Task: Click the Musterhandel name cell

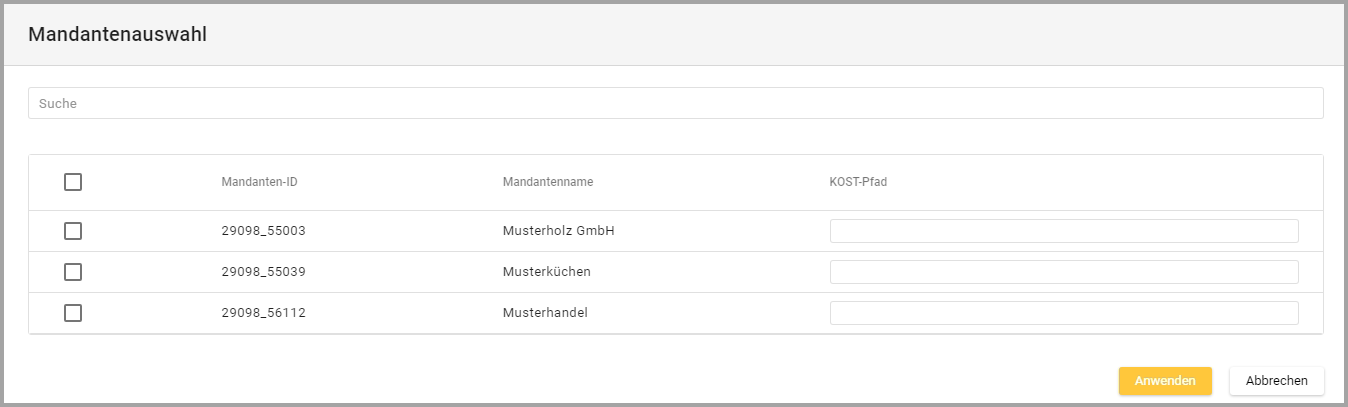Action: [545, 313]
